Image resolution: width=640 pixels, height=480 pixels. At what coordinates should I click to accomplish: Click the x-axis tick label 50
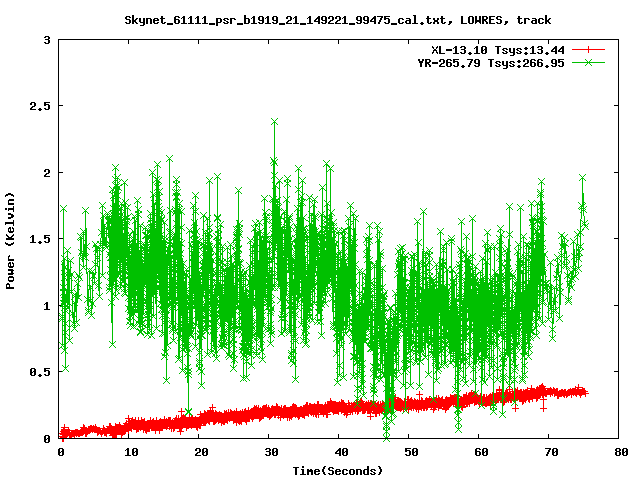411,452
